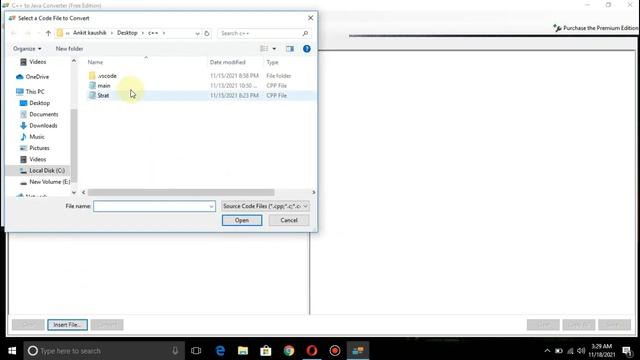Open the Source Code Files filter dropdown
The width and height of the screenshot is (640, 360).
point(265,207)
